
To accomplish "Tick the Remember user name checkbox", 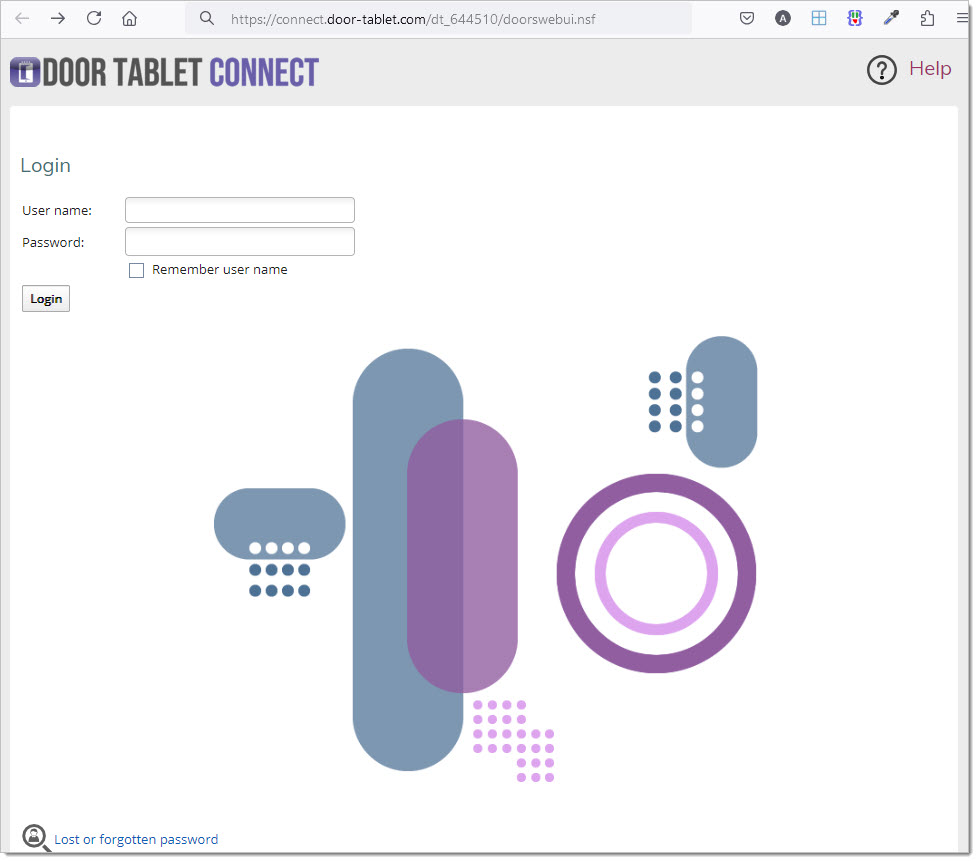I will (x=137, y=271).
